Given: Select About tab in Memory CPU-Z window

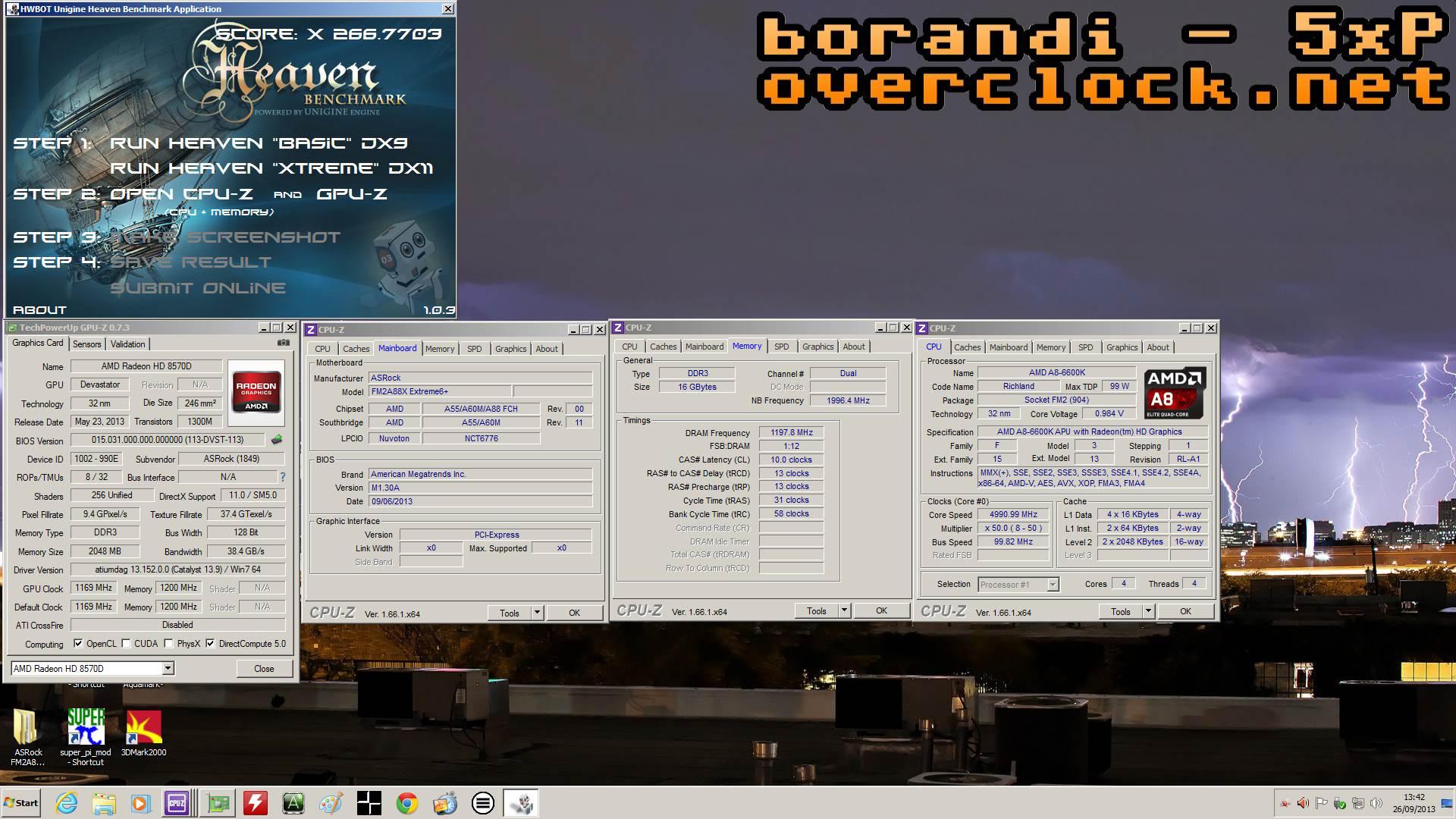Looking at the screenshot, I should pos(853,347).
